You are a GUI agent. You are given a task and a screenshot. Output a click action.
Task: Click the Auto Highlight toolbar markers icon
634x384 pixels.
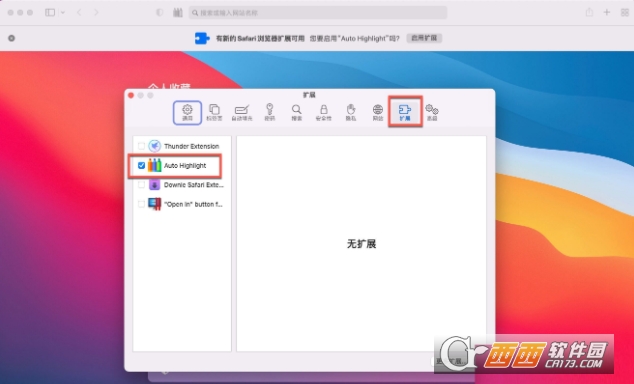(x=178, y=13)
